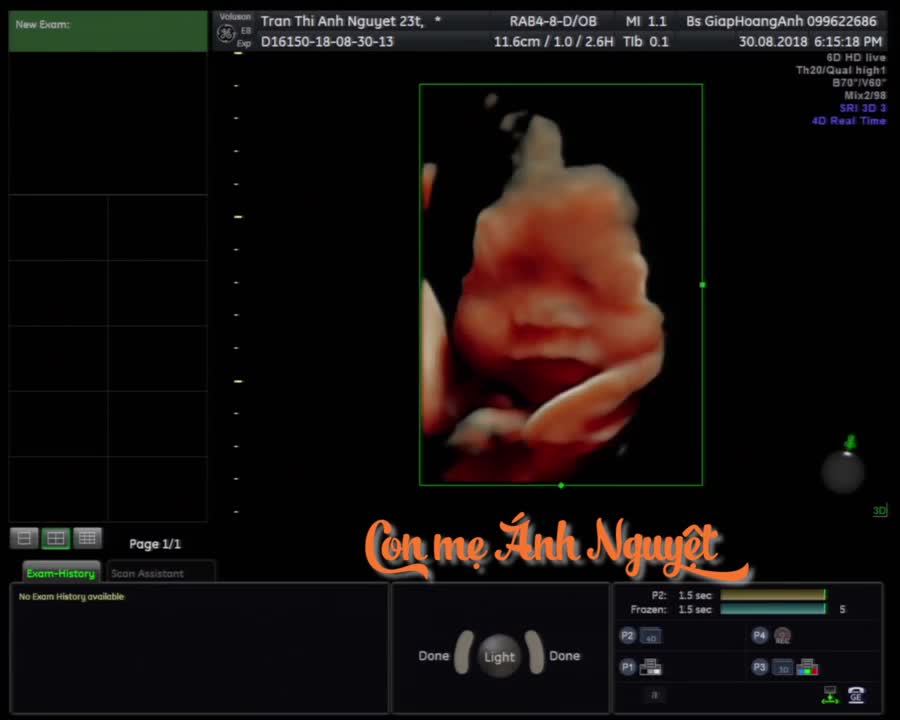Screen dimensions: 900x720
Task: Click doctor name 'Bs GiapHoangAnh 099622686'
Action: (781, 21)
